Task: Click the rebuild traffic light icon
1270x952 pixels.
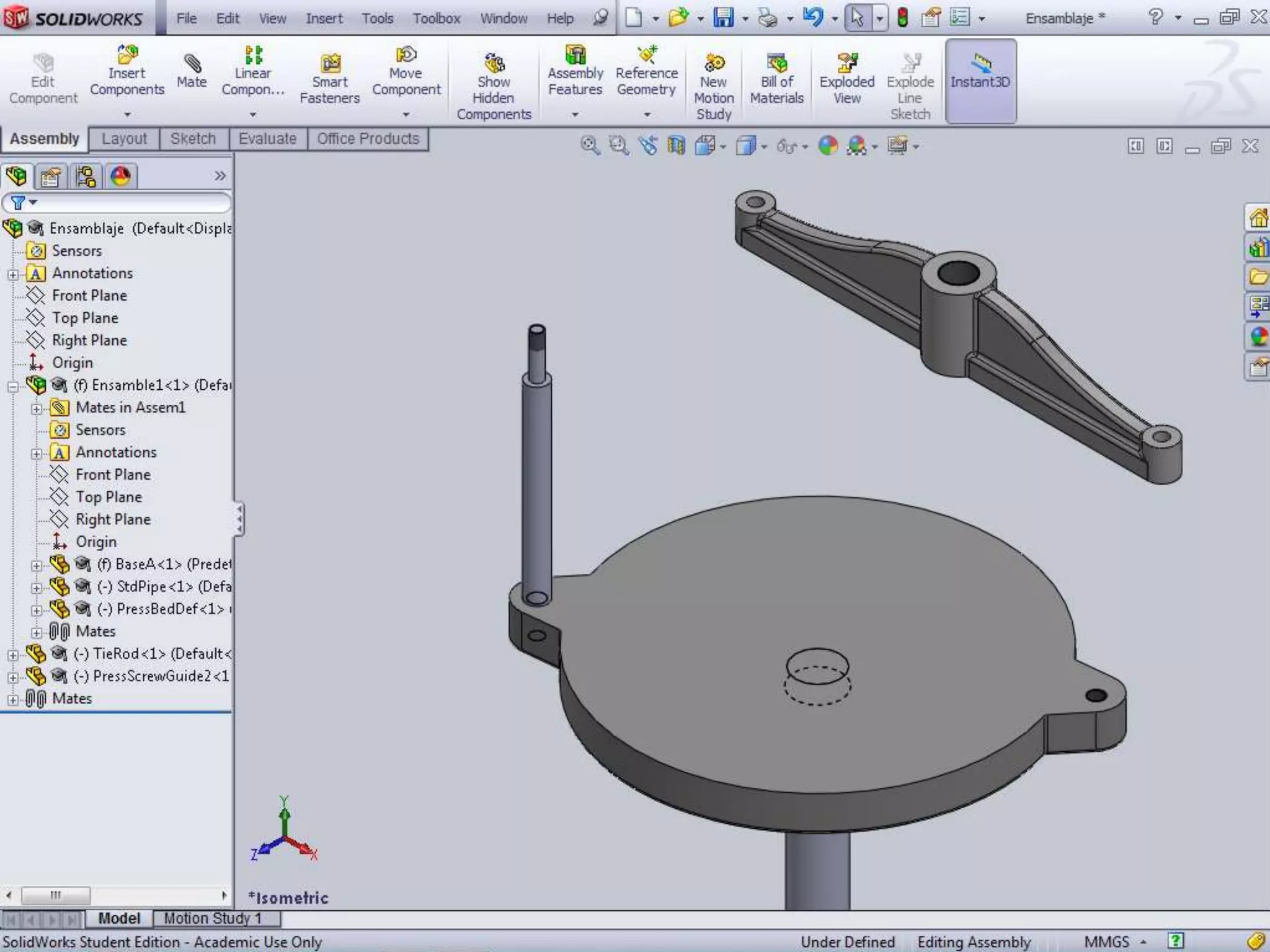Action: (903, 18)
